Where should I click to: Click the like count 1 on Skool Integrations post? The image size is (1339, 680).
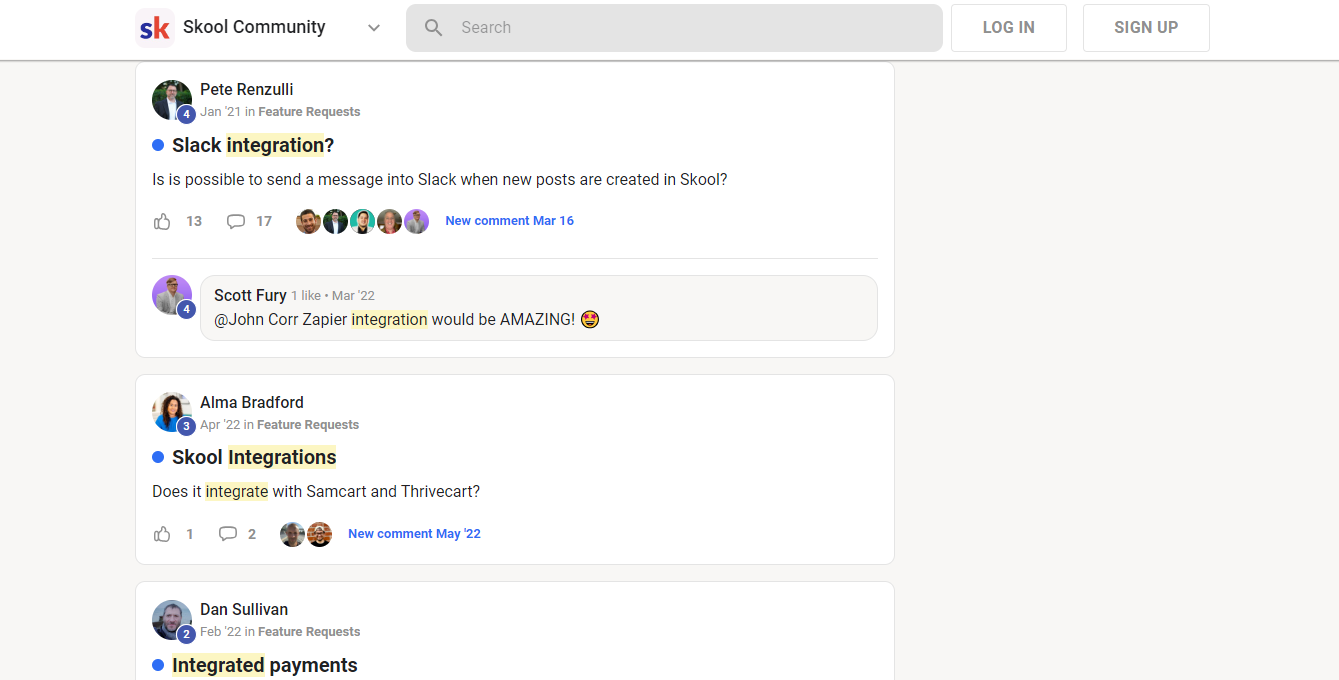tap(190, 534)
